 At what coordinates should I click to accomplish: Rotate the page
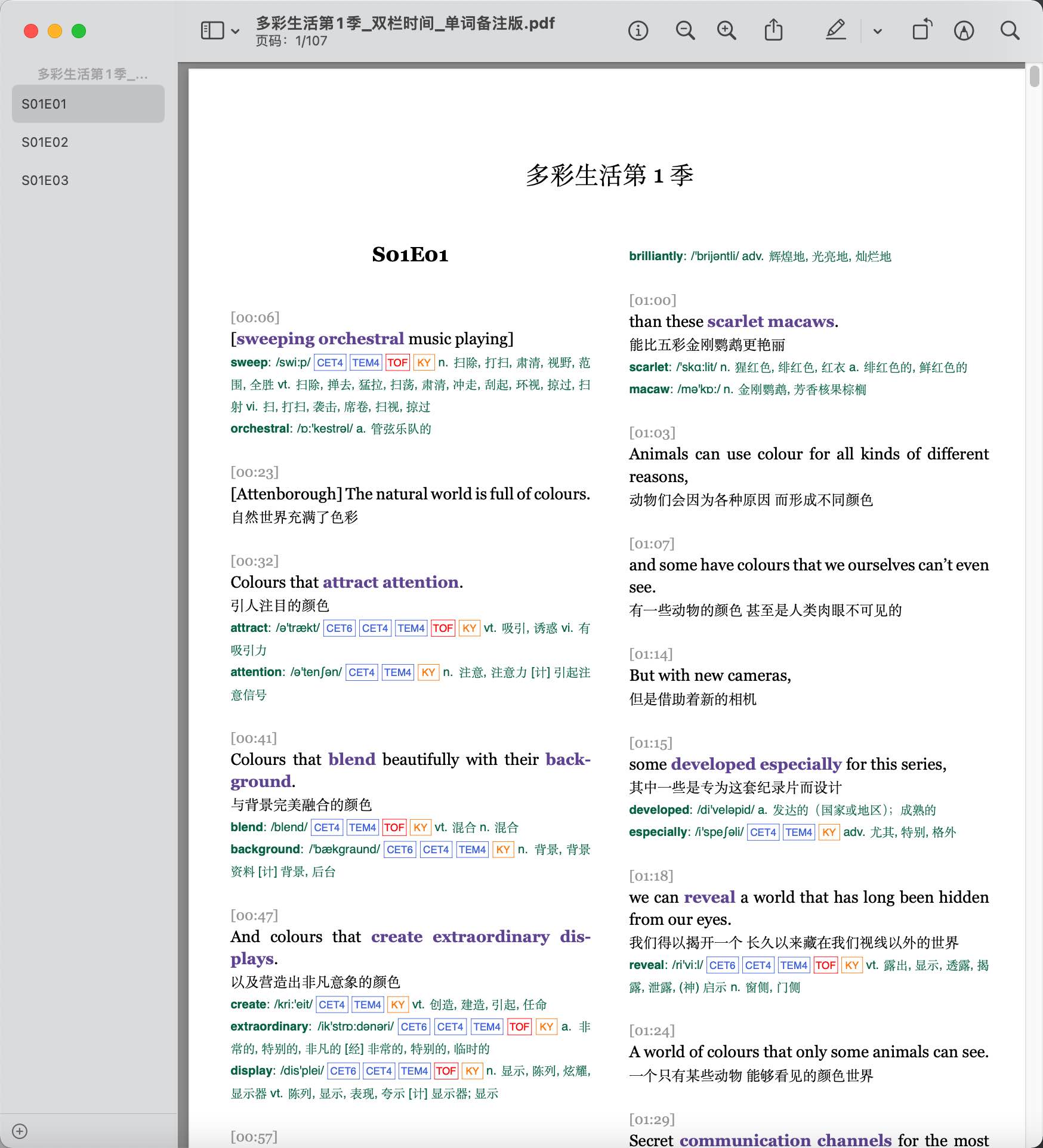tap(922, 30)
